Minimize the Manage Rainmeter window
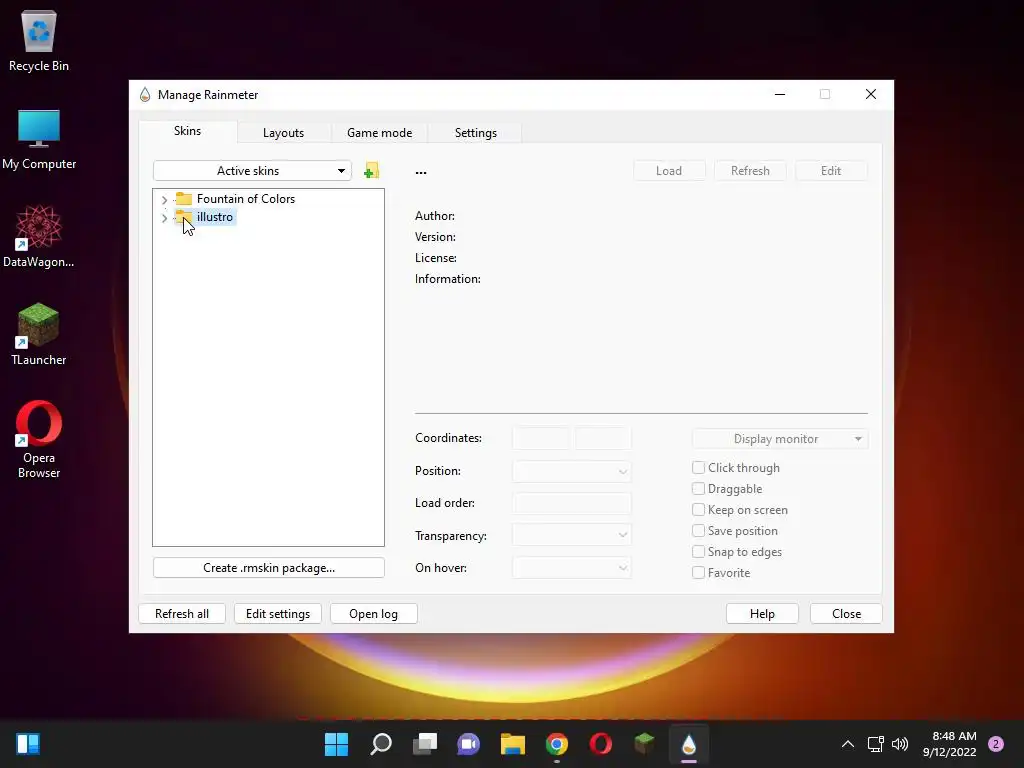 coord(780,94)
